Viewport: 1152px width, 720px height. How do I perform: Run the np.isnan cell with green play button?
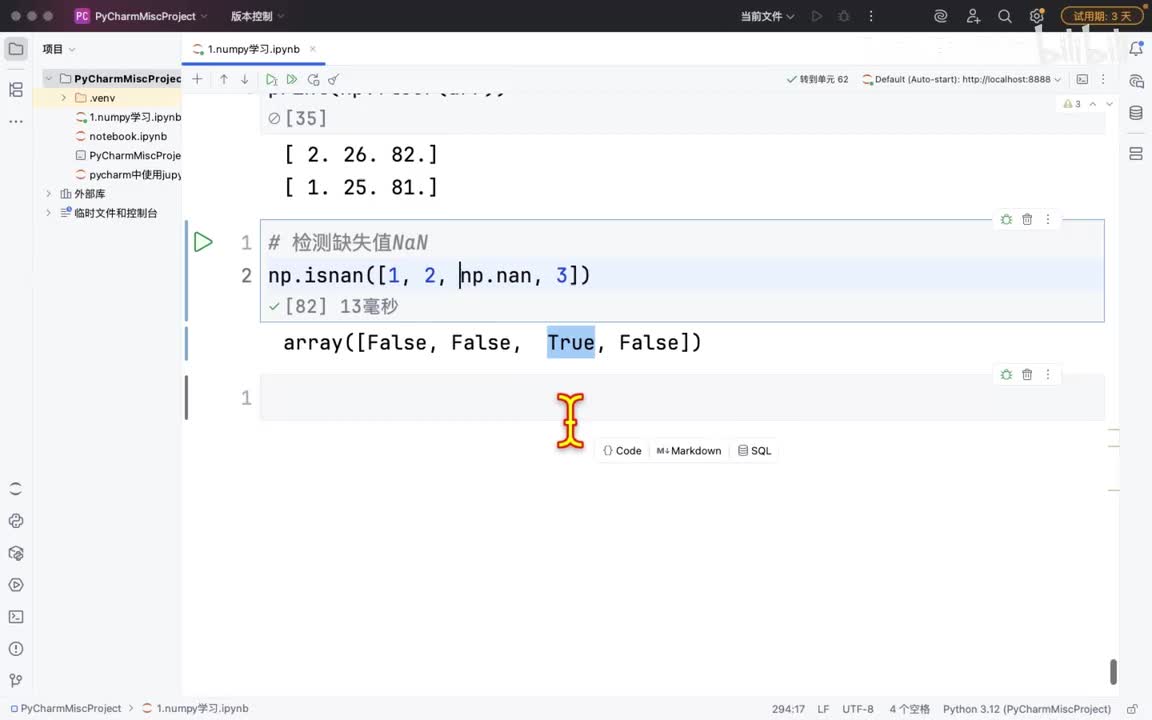203,242
